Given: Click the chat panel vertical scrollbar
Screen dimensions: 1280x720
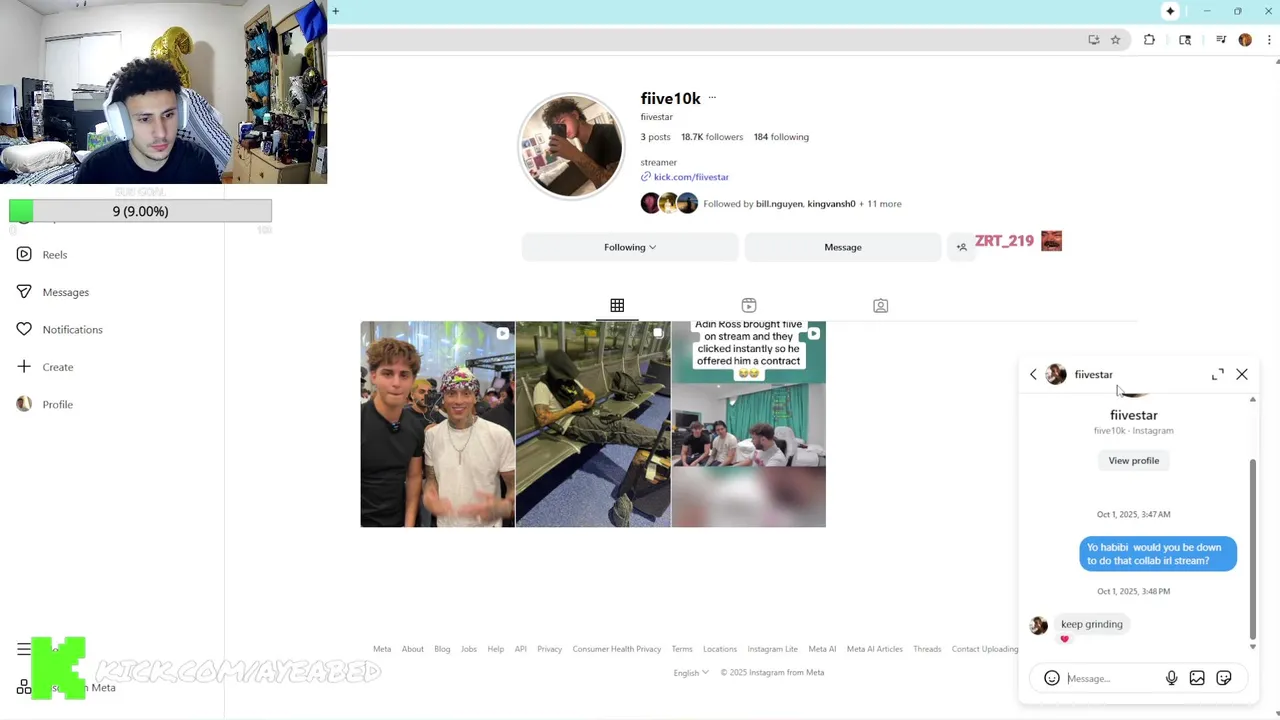Looking at the screenshot, I should (1252, 548).
